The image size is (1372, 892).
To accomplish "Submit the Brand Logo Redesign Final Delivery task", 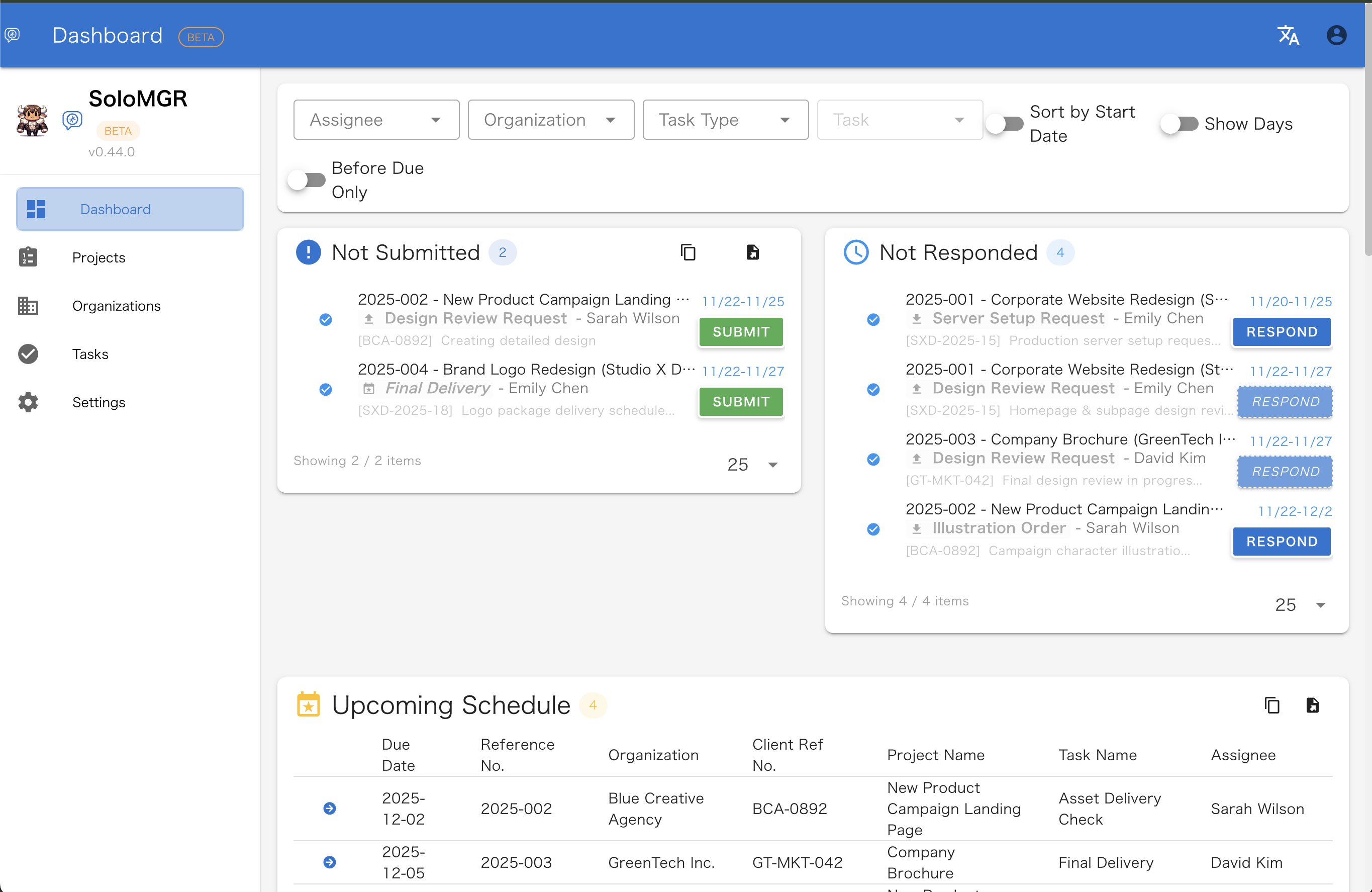I will coord(740,402).
